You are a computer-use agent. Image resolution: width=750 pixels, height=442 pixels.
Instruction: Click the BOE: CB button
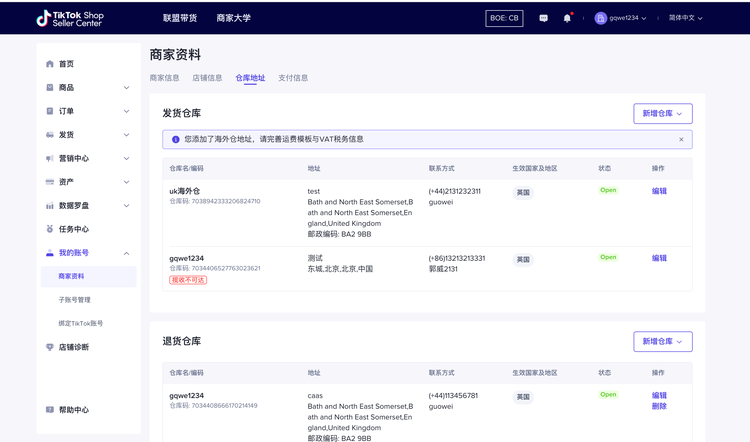[504, 18]
